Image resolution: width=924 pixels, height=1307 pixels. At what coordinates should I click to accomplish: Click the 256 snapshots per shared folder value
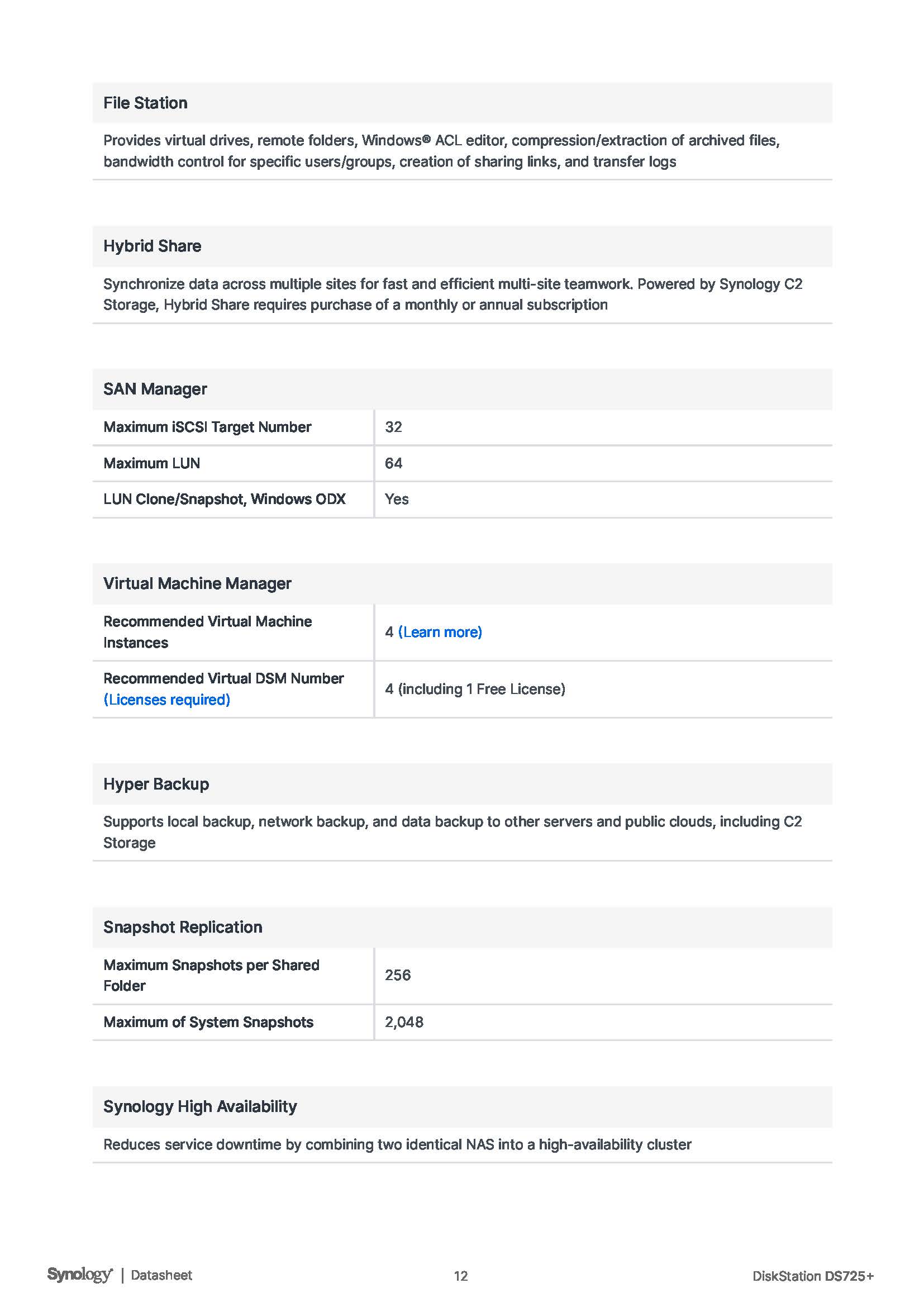click(397, 975)
